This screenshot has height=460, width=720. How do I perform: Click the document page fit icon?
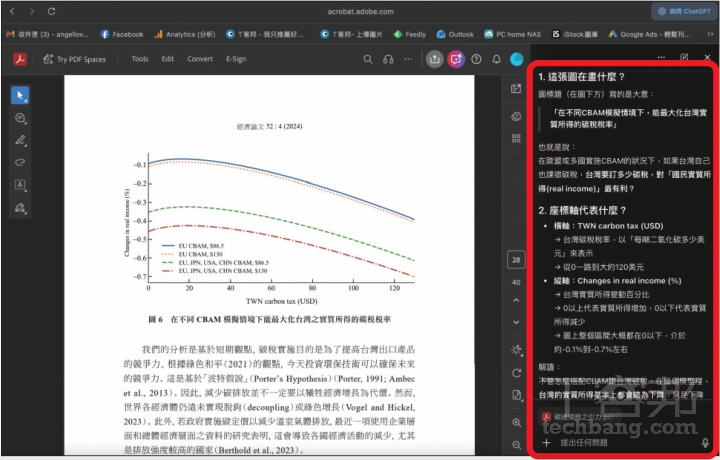[516, 395]
